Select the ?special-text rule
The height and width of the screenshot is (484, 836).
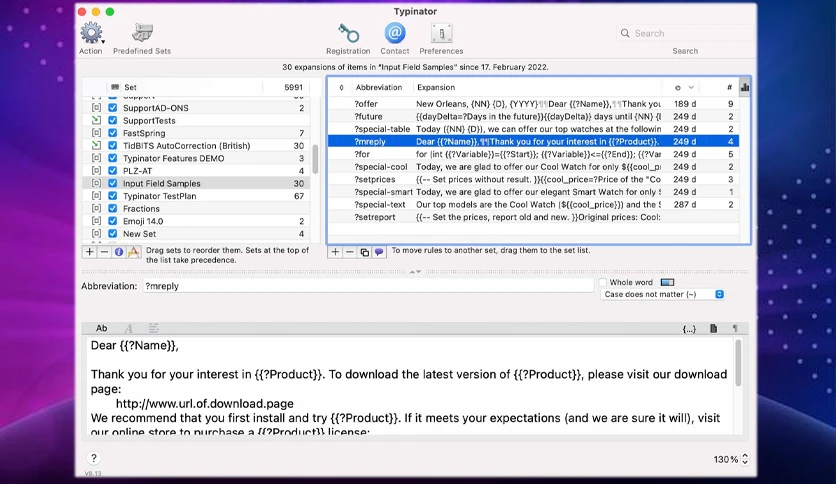click(533, 205)
